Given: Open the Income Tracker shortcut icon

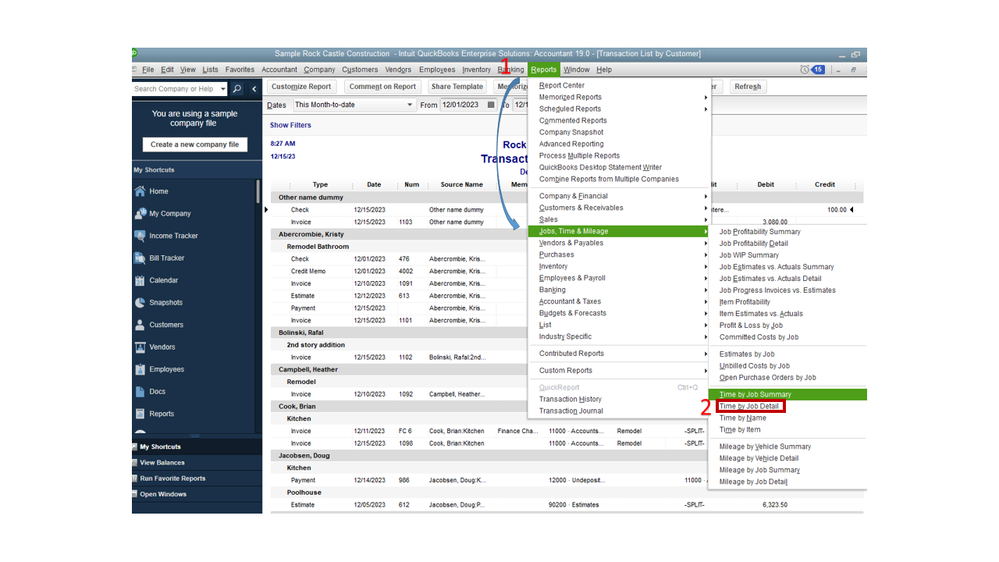Looking at the screenshot, I should pyautogui.click(x=140, y=236).
